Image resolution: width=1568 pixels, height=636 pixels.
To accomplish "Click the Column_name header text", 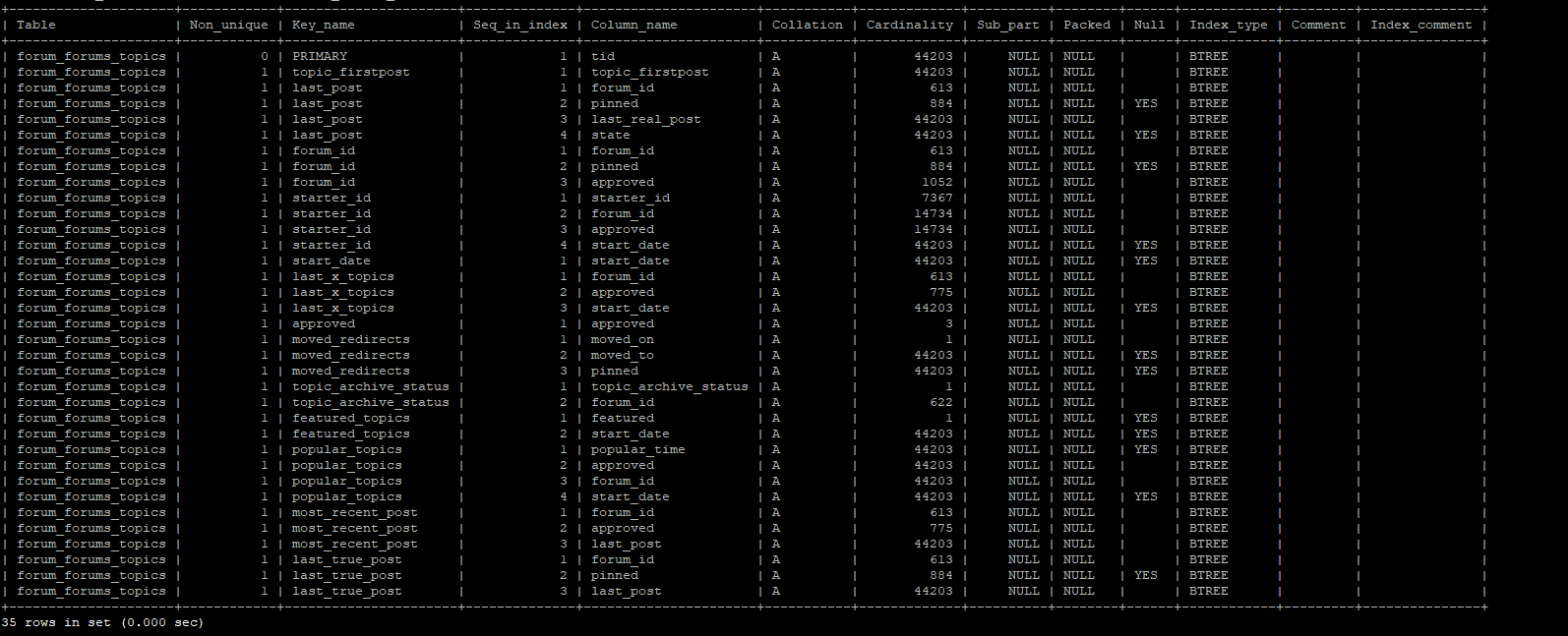I will 633,25.
